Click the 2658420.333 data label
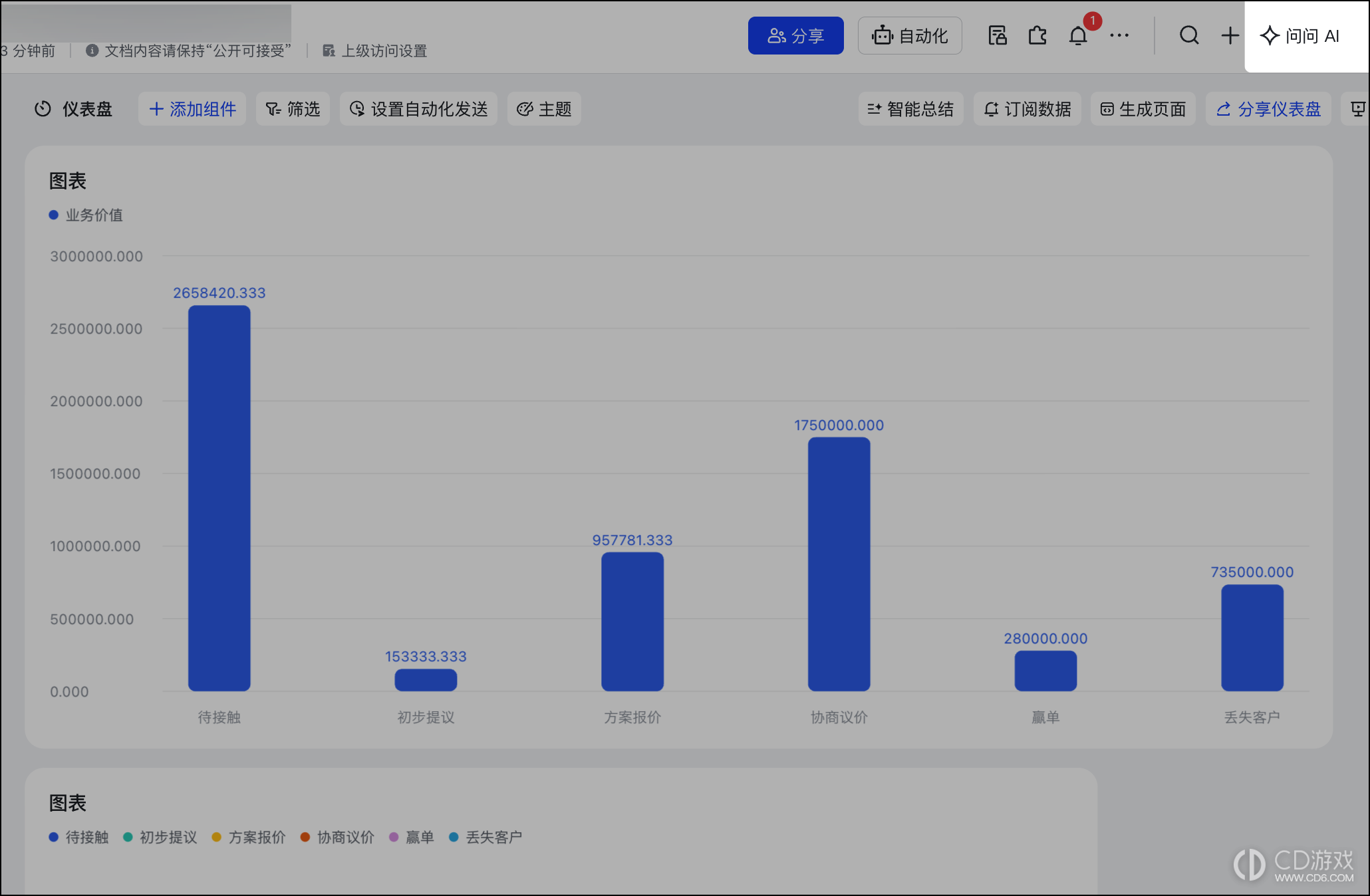Image resolution: width=1370 pixels, height=896 pixels. [219, 293]
